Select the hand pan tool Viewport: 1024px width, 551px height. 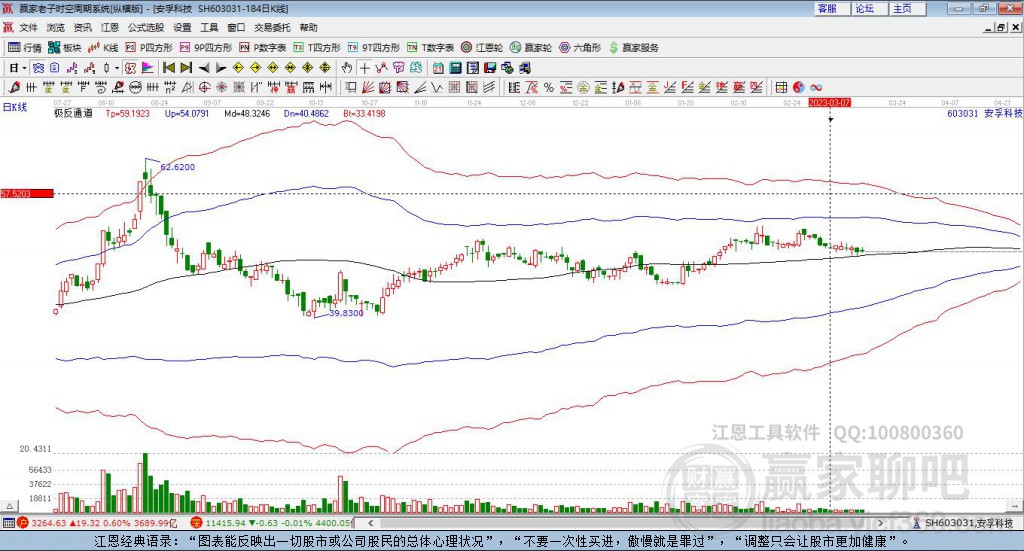pos(347,68)
